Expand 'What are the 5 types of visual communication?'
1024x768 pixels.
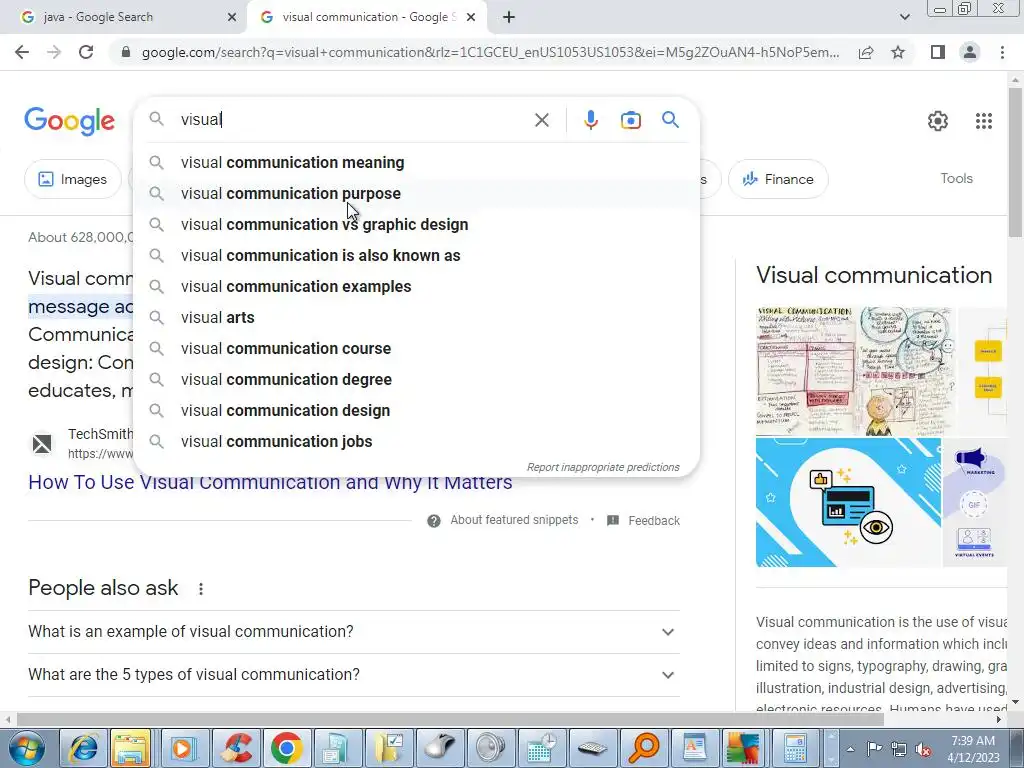pyautogui.click(x=354, y=675)
